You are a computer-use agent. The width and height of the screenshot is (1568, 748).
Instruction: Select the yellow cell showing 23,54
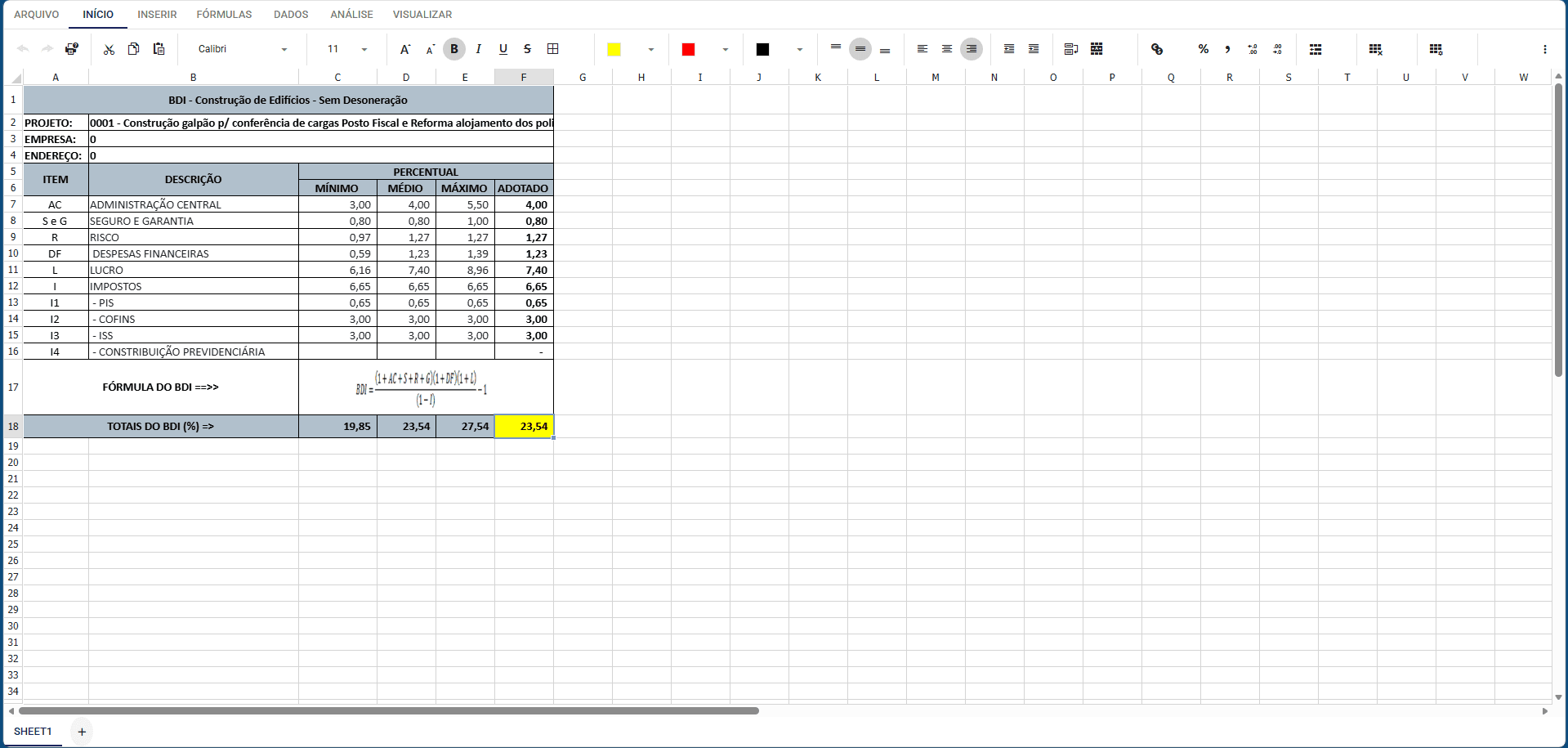(x=524, y=427)
